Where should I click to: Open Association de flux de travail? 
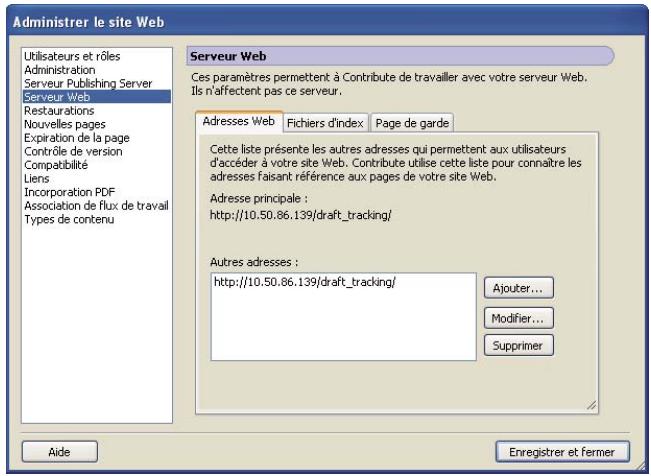pyautogui.click(x=97, y=206)
